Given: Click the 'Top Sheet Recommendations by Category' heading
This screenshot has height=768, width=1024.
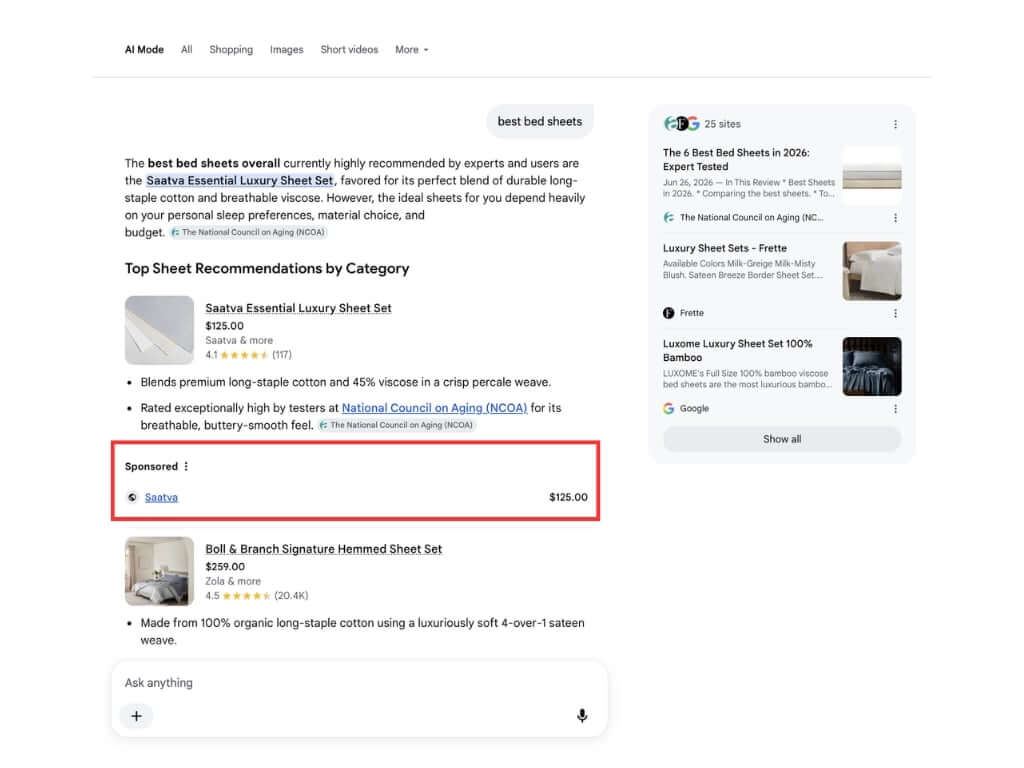Looking at the screenshot, I should pos(267,268).
